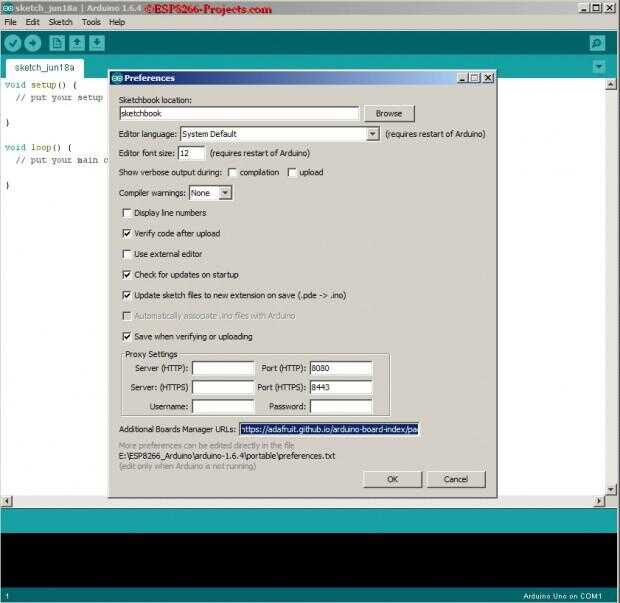Close the Preferences dialog with X
Screen dimensions: 620x603
coord(488,78)
